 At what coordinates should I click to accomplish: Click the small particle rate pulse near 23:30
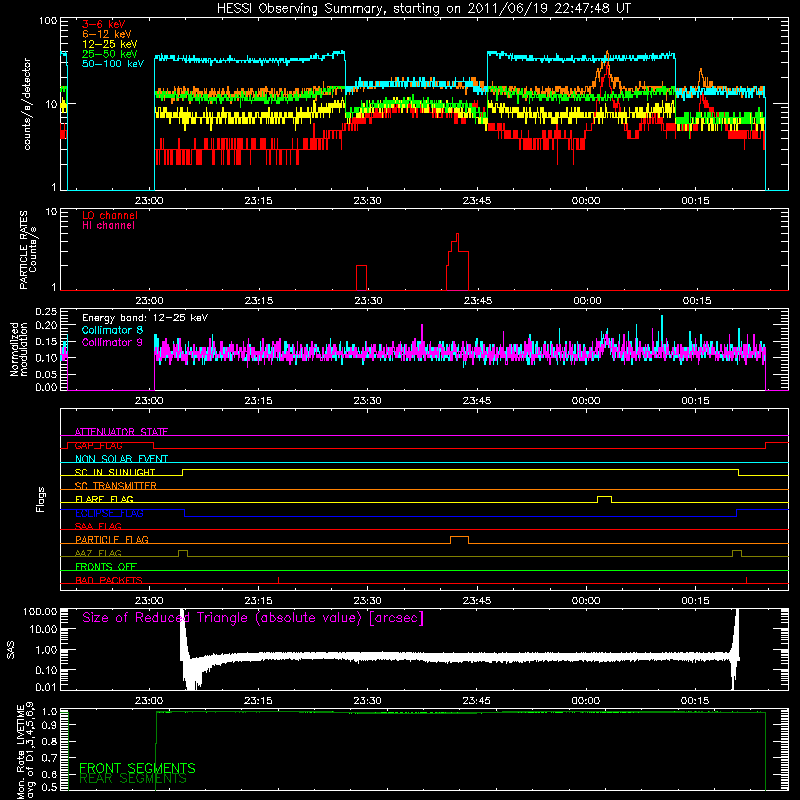[361, 278]
